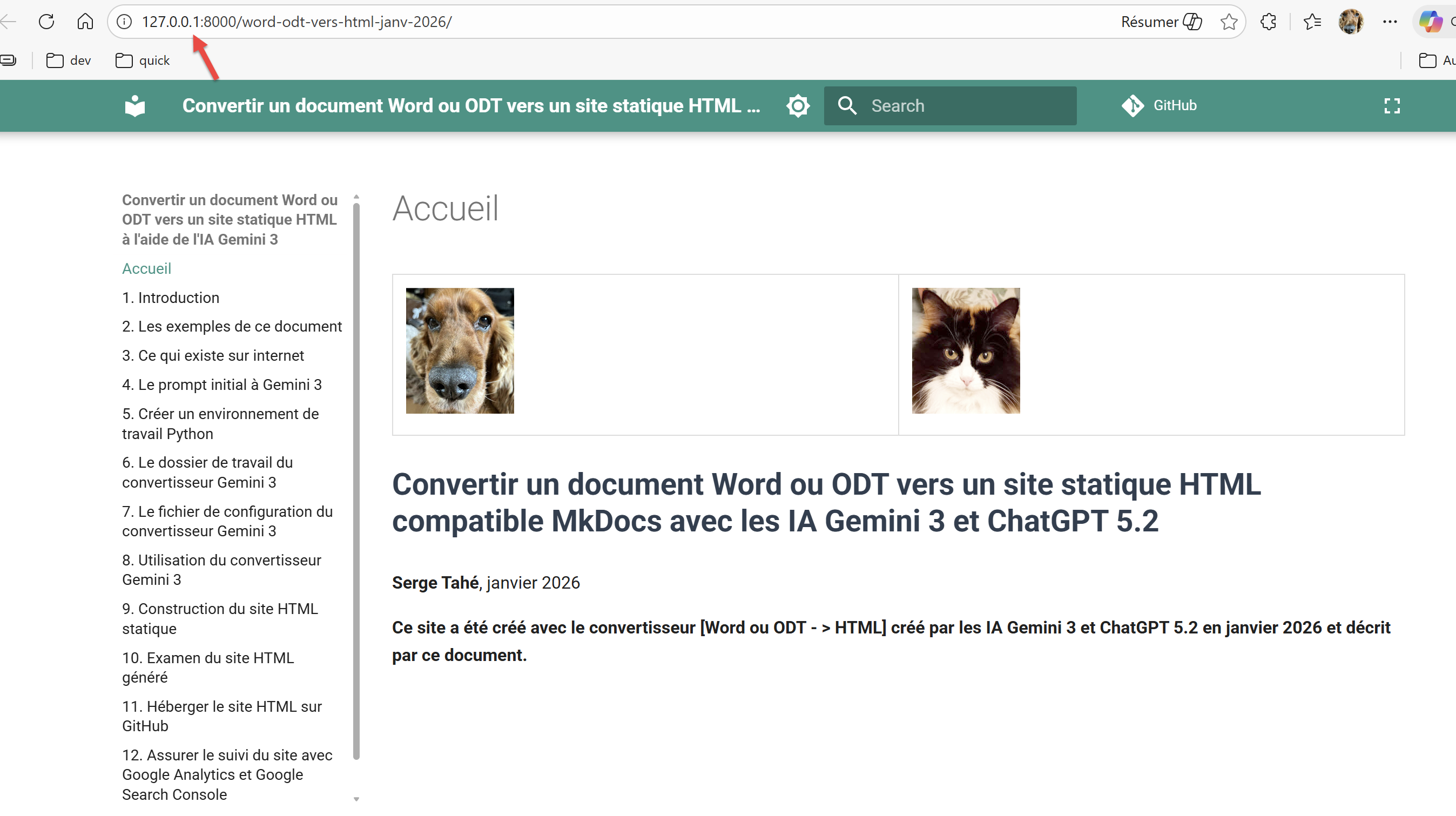Select the Accueil navigation item

click(146, 268)
